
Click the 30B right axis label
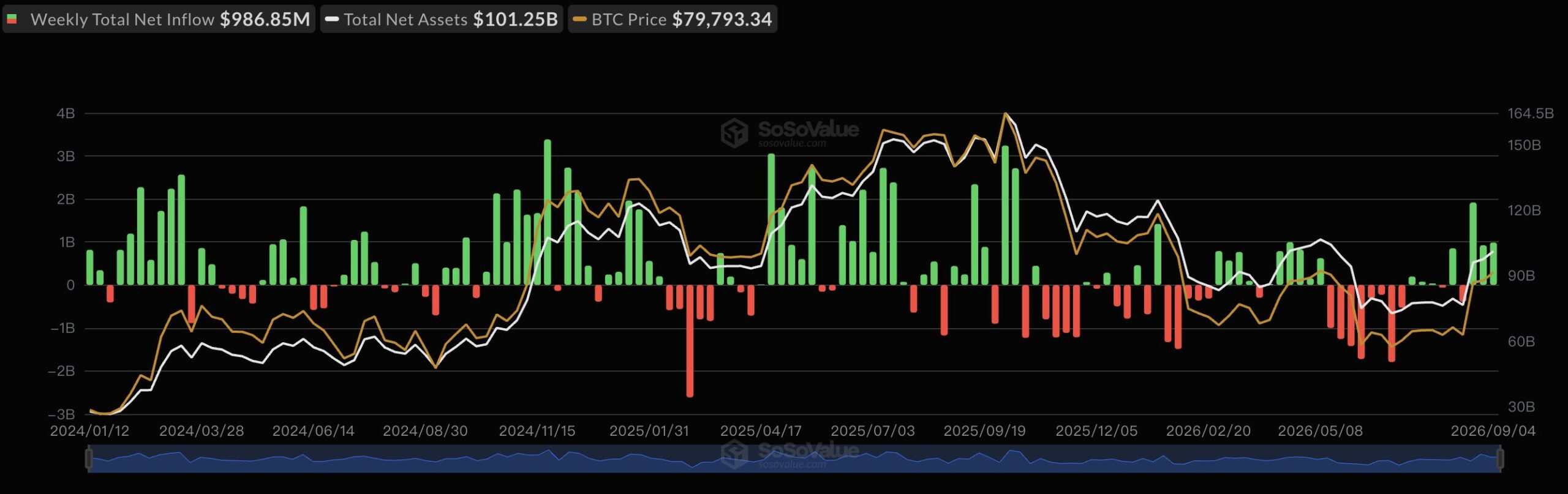point(1521,406)
